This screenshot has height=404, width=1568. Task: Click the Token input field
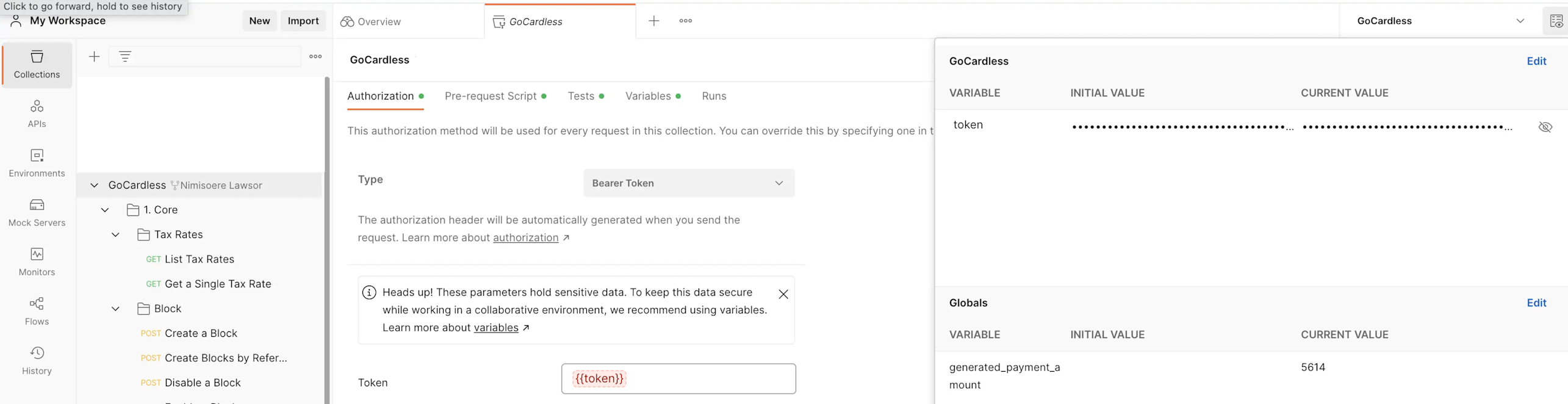point(708,379)
